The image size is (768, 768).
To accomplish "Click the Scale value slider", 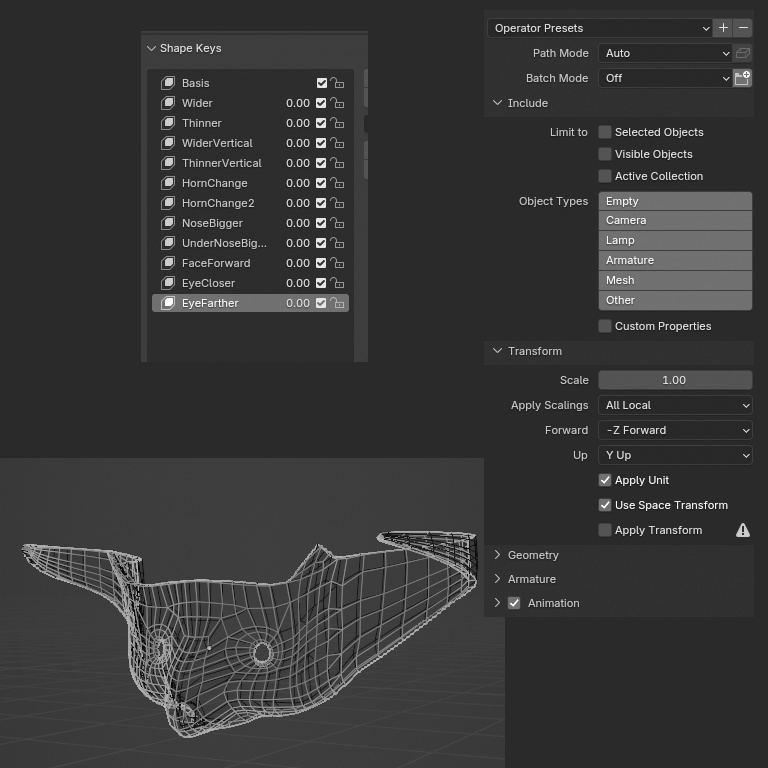I will tap(675, 380).
